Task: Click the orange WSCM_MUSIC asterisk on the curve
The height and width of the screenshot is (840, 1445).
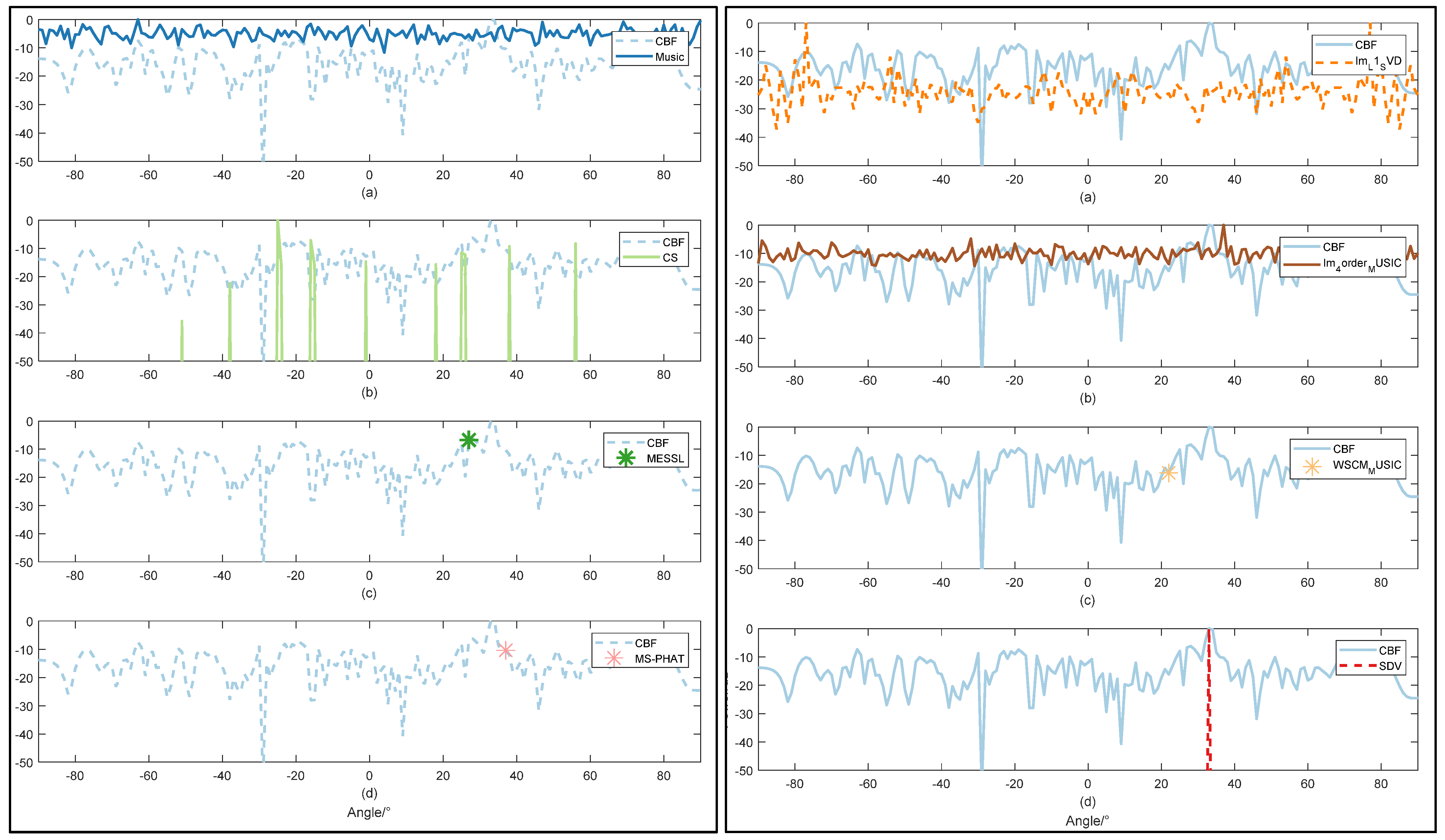Action: (x=1168, y=473)
